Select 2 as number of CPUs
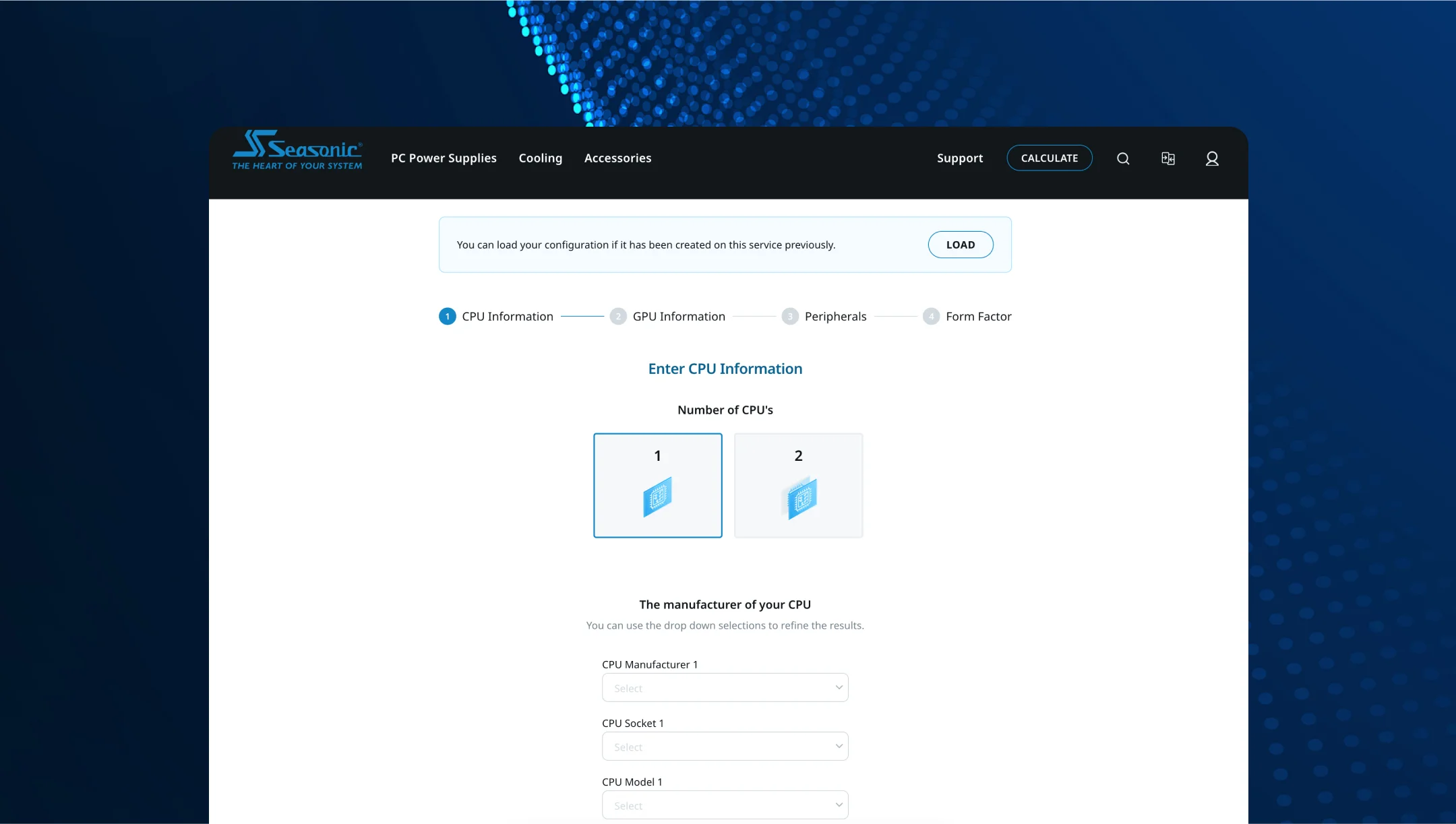The width and height of the screenshot is (1456, 824). 798,456
